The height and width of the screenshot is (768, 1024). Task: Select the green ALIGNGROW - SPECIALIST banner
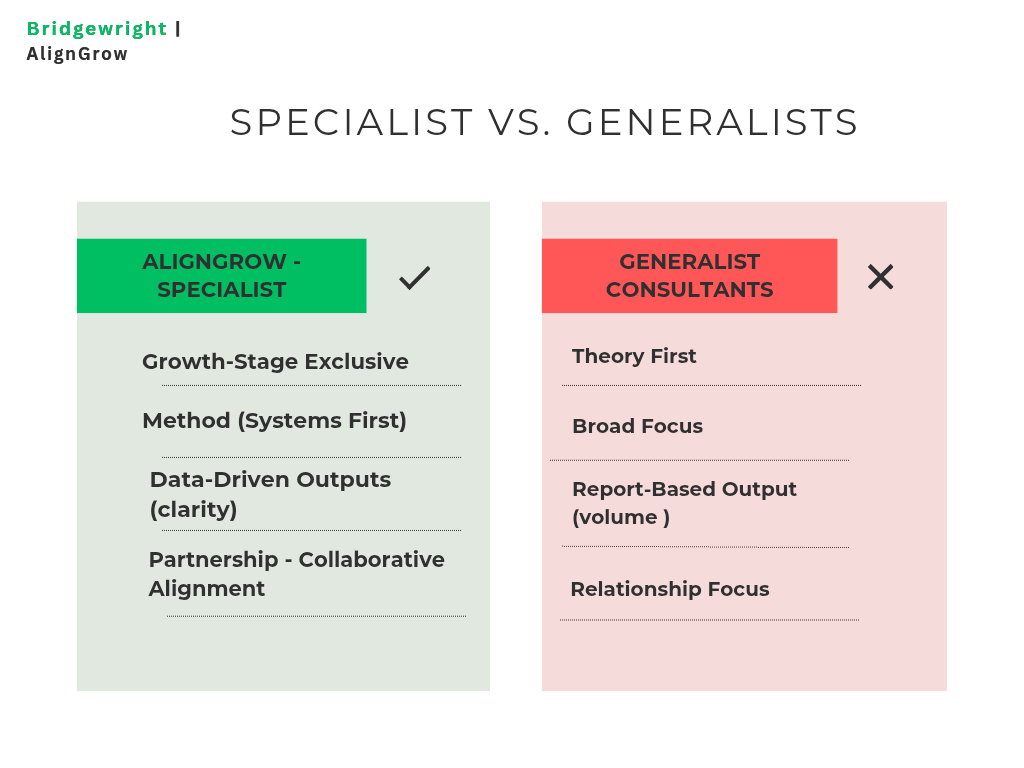221,276
